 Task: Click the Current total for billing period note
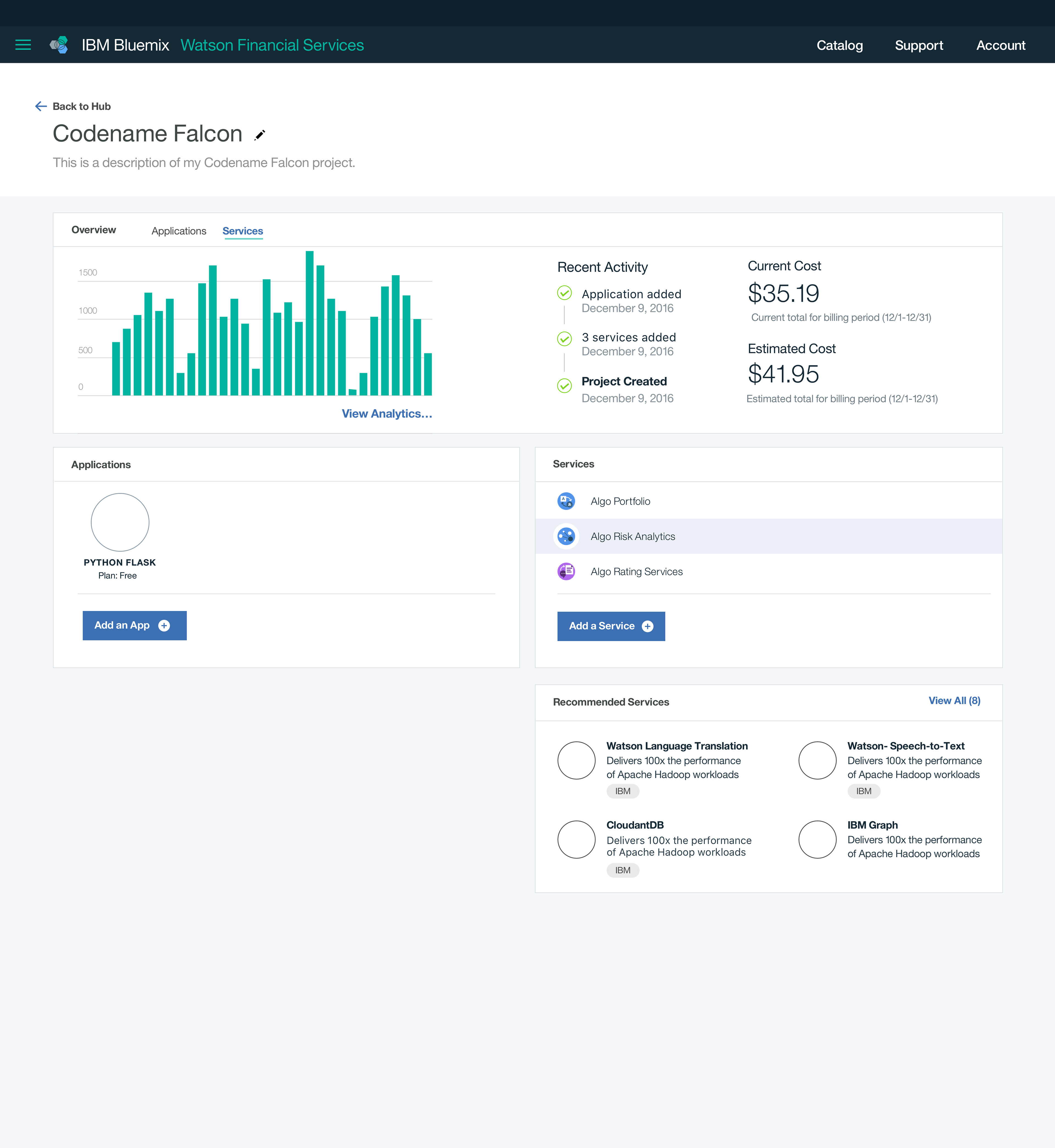(x=841, y=317)
